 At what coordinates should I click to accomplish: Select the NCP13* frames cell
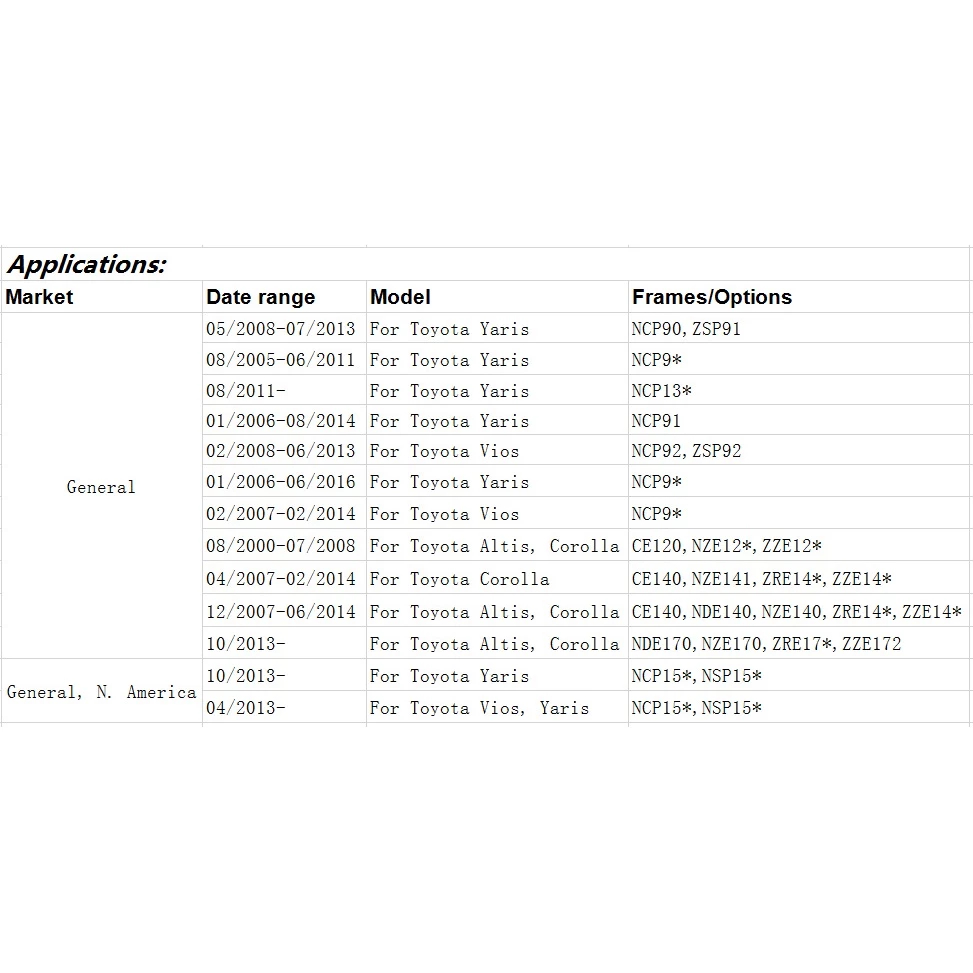pyautogui.click(x=799, y=390)
